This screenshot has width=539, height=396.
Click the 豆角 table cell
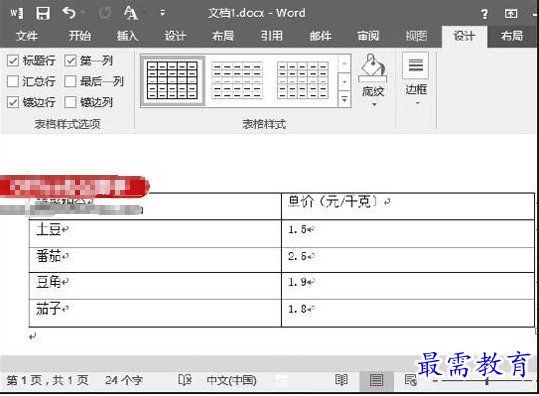(x=155, y=286)
